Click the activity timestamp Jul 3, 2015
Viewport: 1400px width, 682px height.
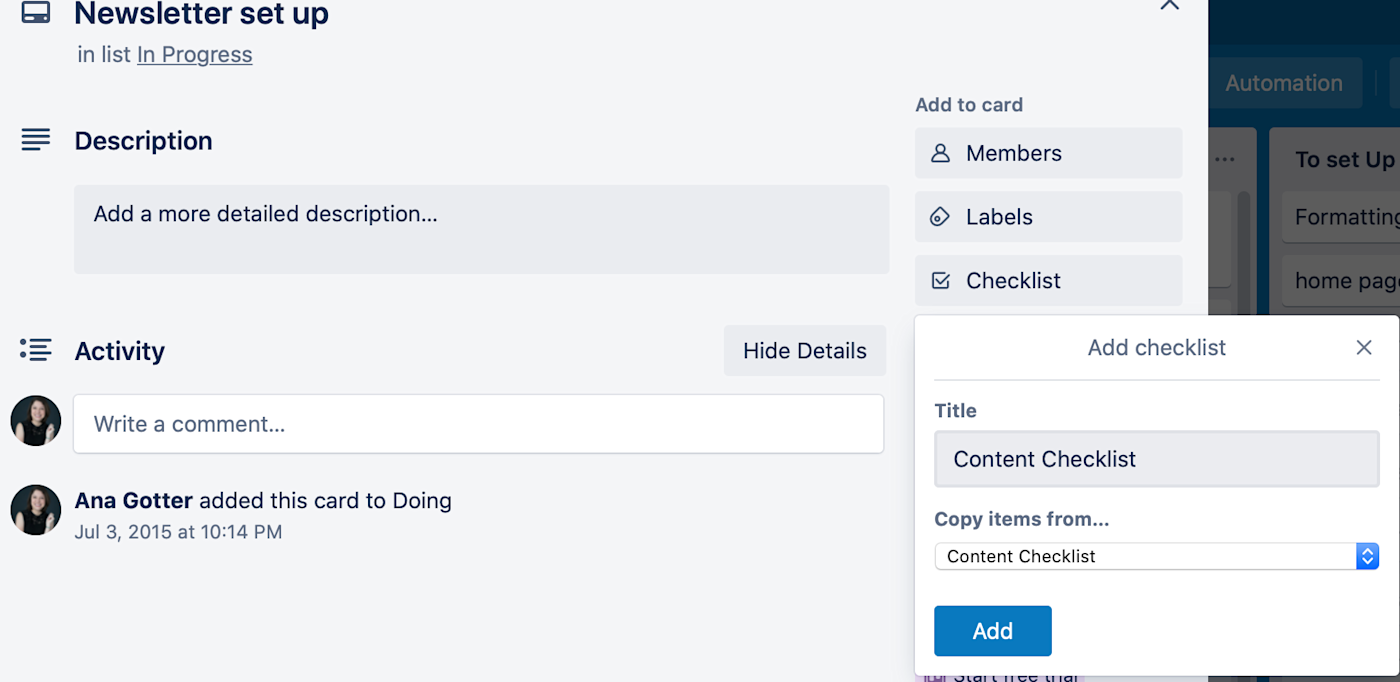(x=178, y=532)
